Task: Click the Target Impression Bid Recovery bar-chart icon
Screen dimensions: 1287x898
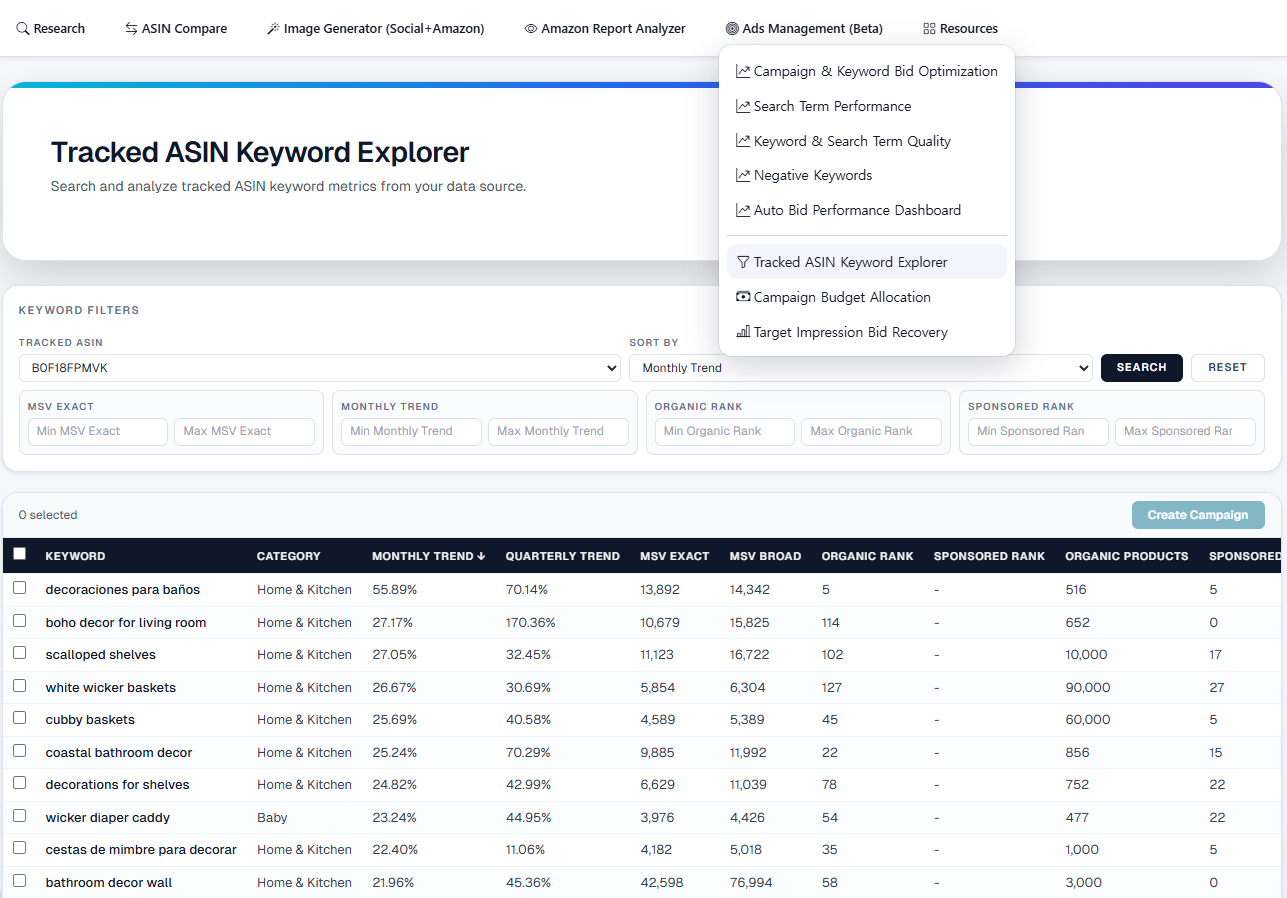Action: (743, 332)
